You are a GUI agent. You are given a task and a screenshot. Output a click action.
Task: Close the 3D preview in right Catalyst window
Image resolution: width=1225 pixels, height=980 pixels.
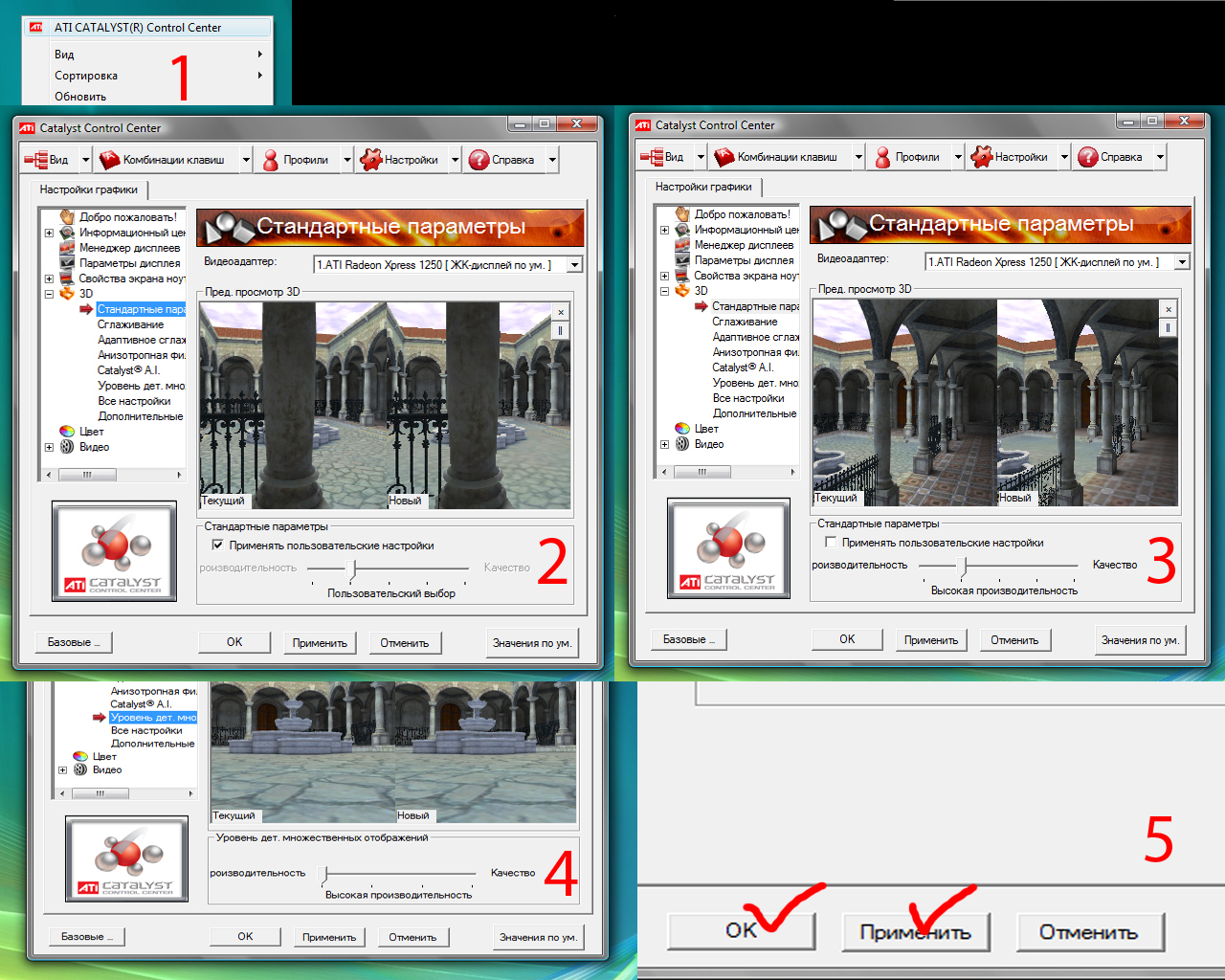[x=1169, y=309]
